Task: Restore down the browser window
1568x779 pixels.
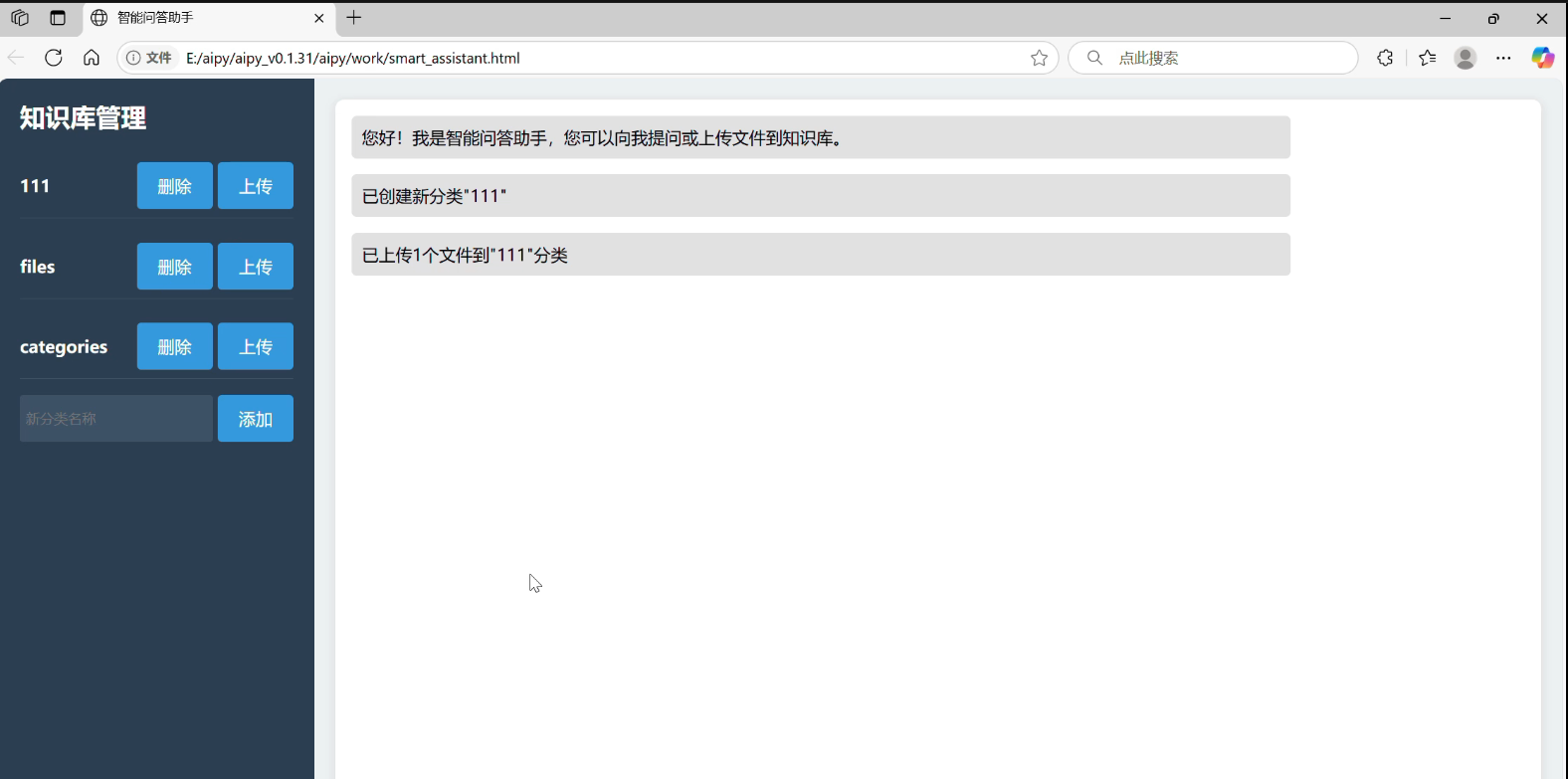Action: [1493, 18]
